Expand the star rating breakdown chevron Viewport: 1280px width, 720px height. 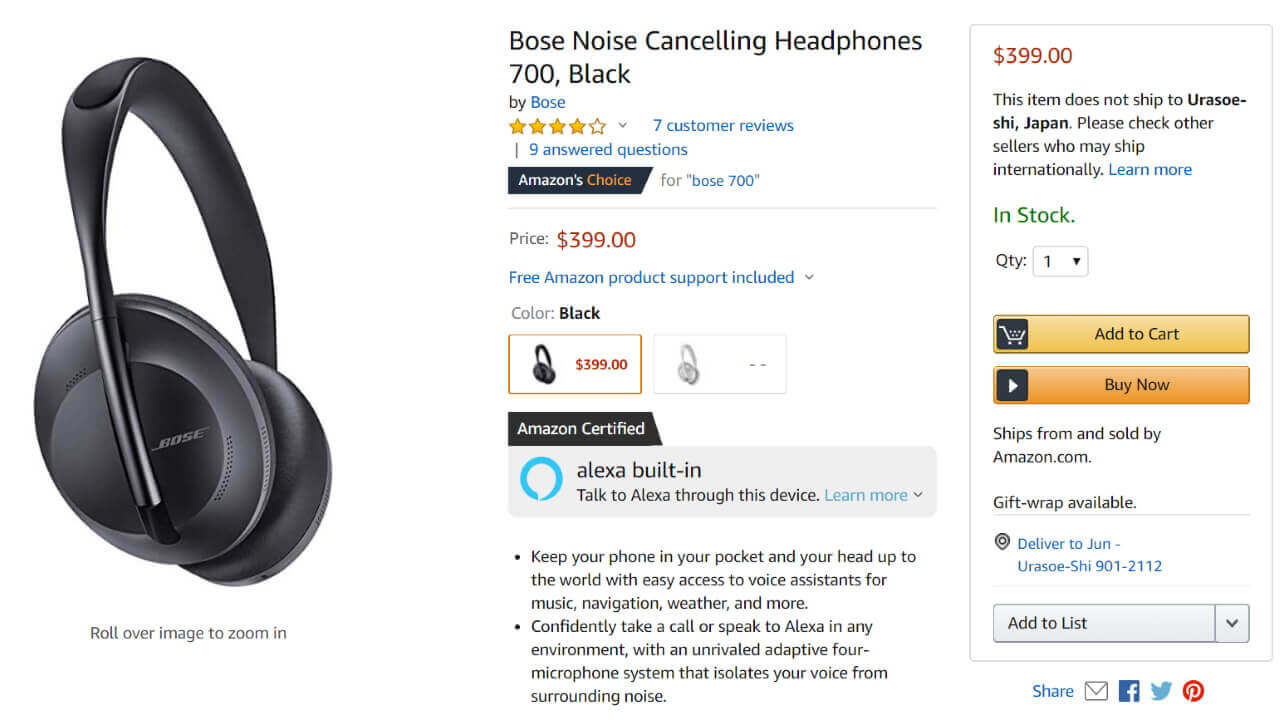(x=623, y=126)
